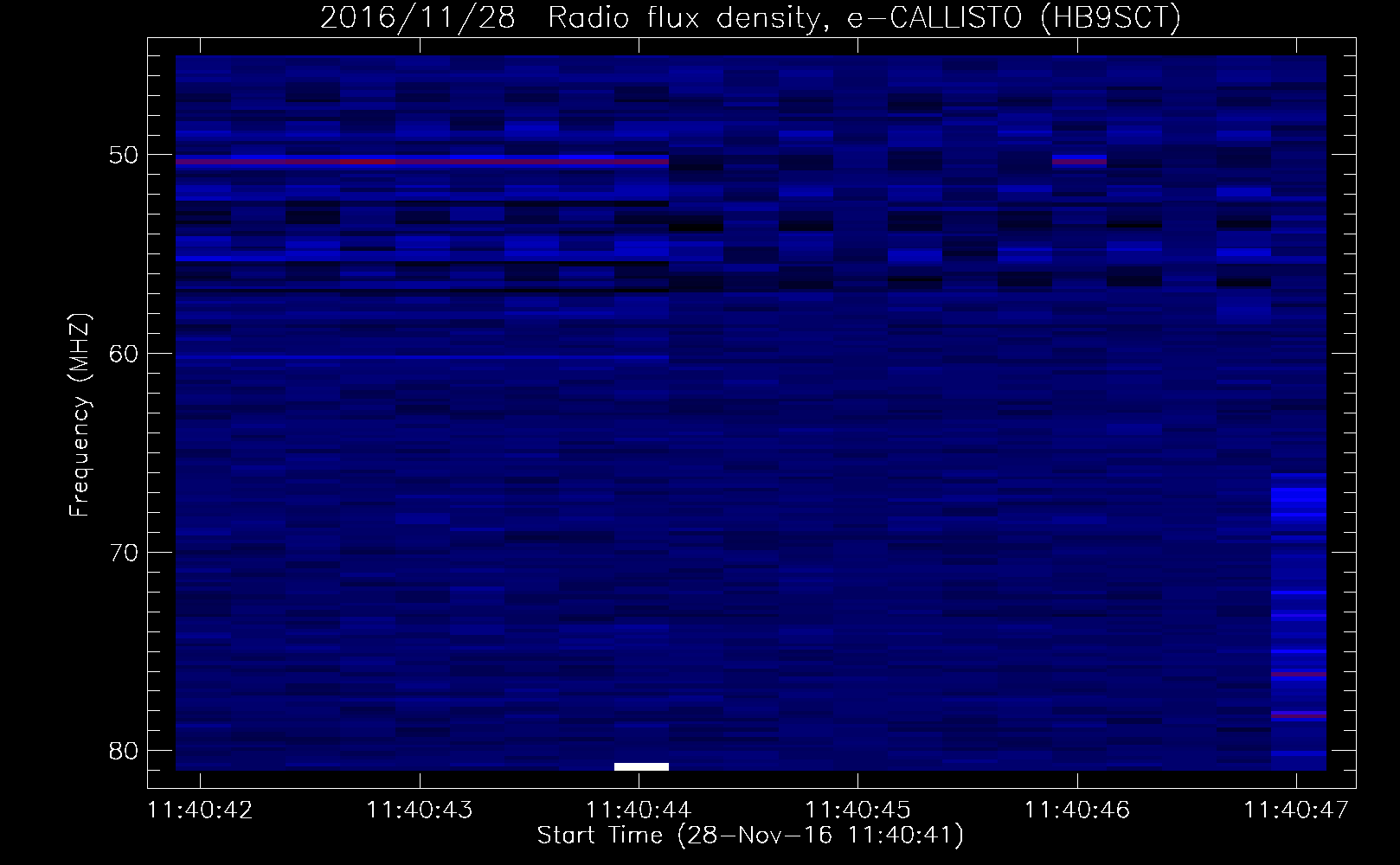1400x865 pixels.
Task: Click the frequency tick label 60
Action: coord(124,354)
